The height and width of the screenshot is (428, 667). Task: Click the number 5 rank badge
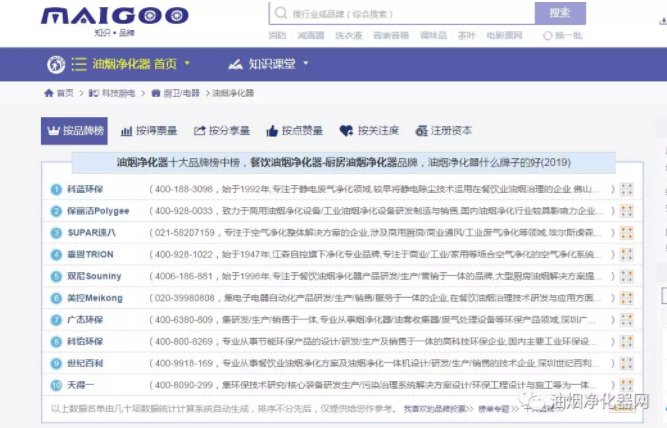[x=56, y=277]
